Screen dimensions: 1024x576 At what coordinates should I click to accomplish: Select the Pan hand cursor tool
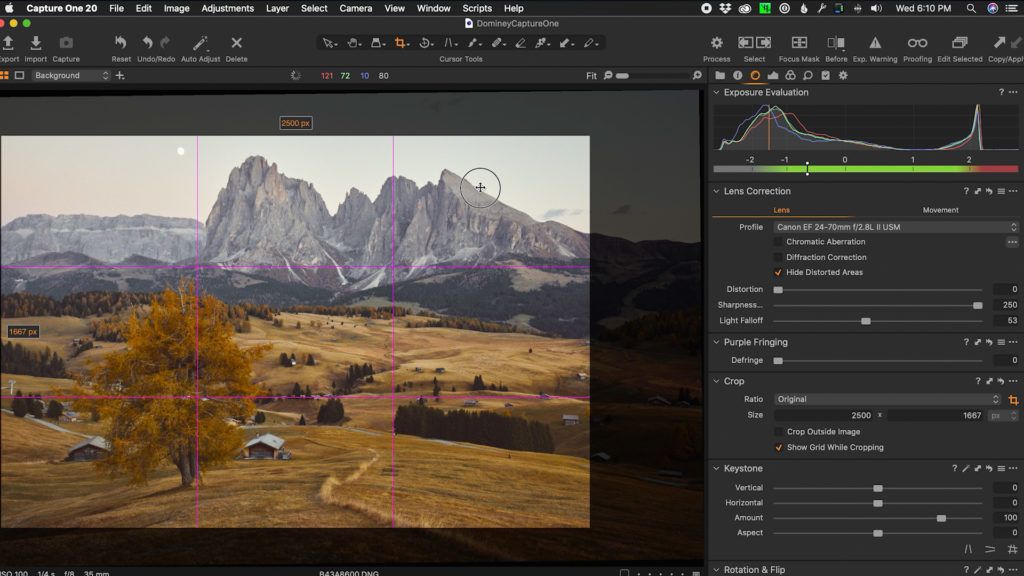[x=354, y=43]
